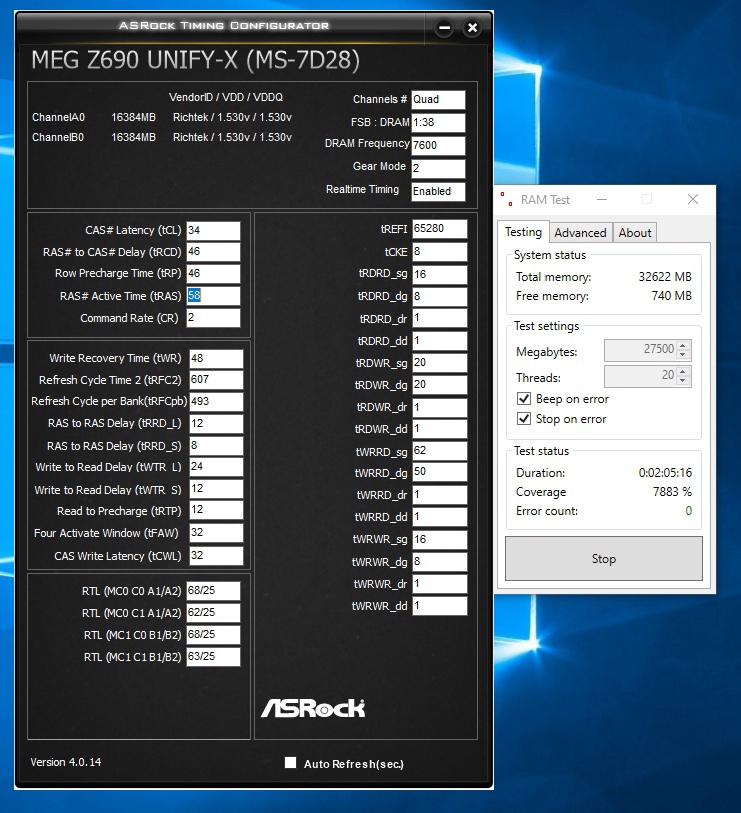741x813 pixels.
Task: Click the Coverage value 7883 %
Action: click(672, 492)
